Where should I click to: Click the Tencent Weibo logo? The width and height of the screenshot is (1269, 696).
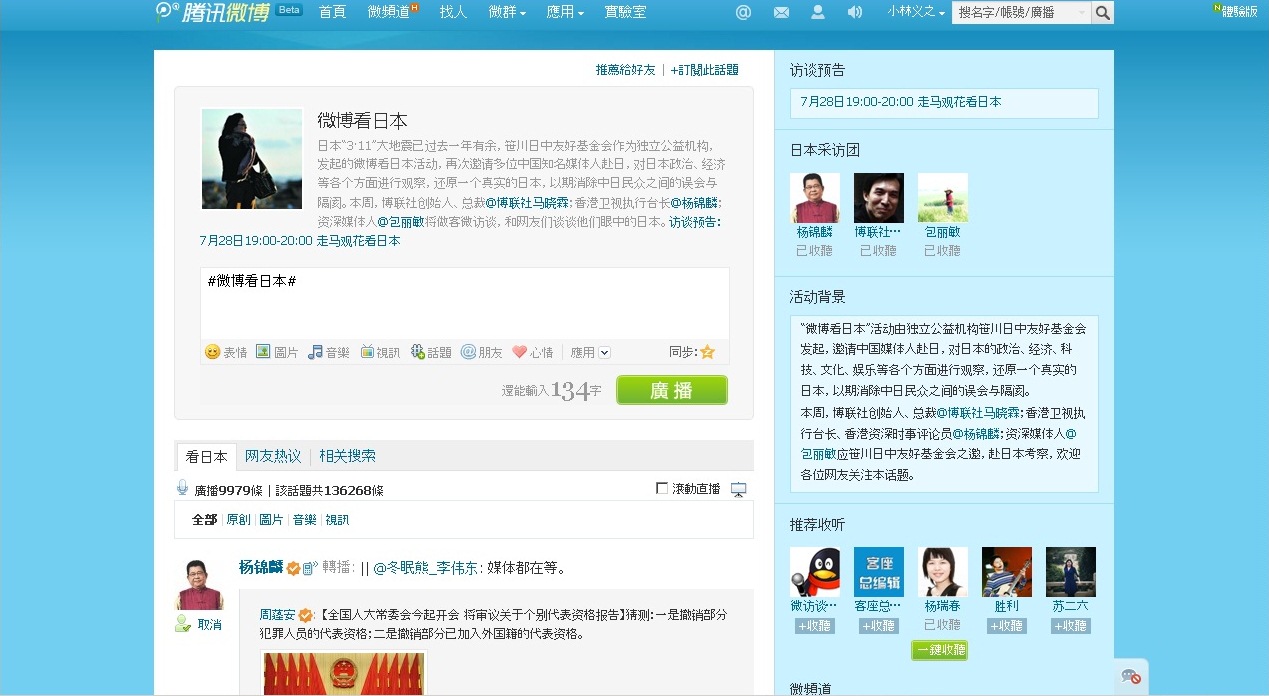point(213,12)
